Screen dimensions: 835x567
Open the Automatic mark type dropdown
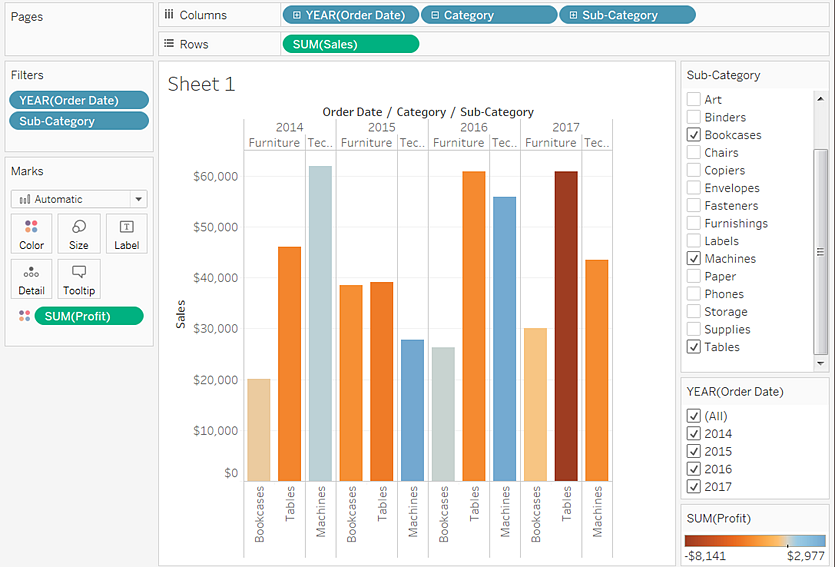[138, 199]
